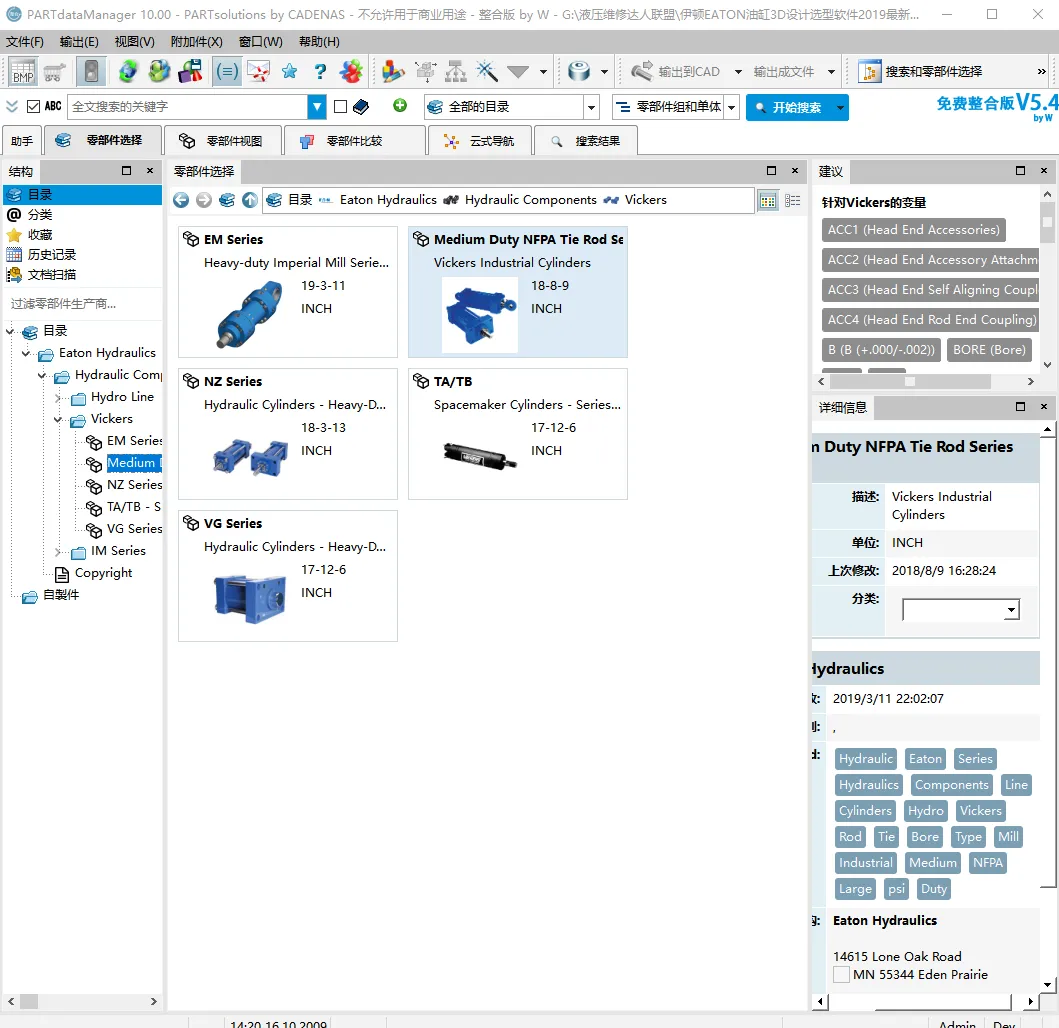This screenshot has width=1059, height=1028.
Task: Open help via the question mark icon
Action: (321, 71)
